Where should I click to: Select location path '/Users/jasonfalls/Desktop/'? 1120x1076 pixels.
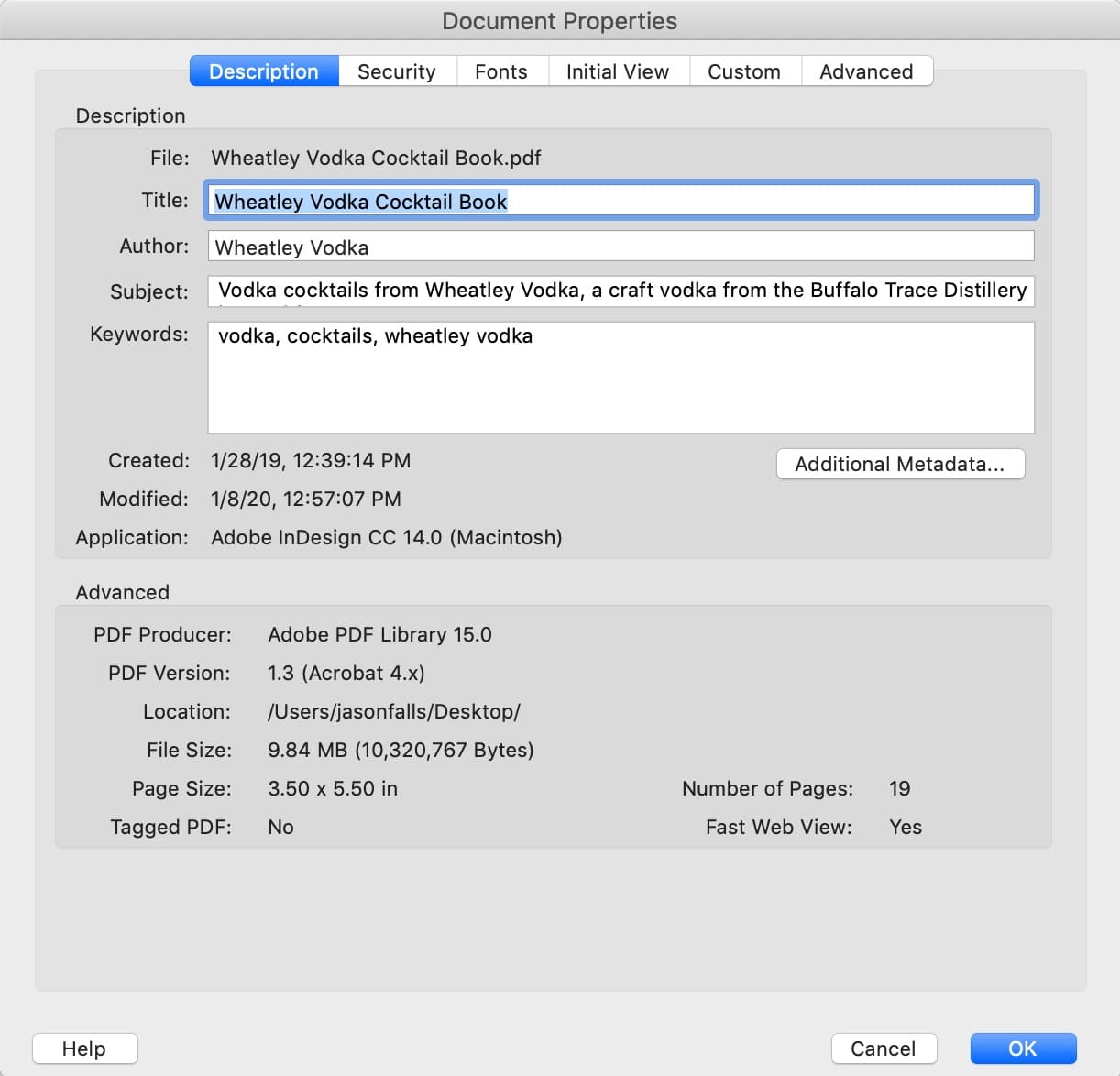pyautogui.click(x=394, y=711)
